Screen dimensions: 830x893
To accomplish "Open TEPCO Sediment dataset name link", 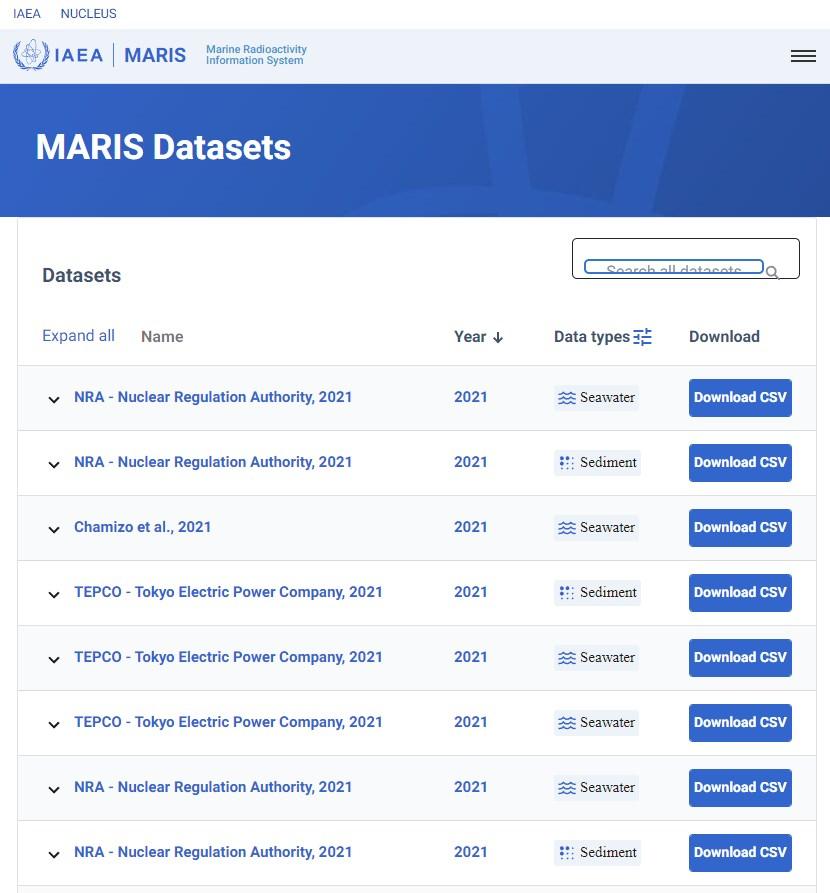I will (228, 592).
